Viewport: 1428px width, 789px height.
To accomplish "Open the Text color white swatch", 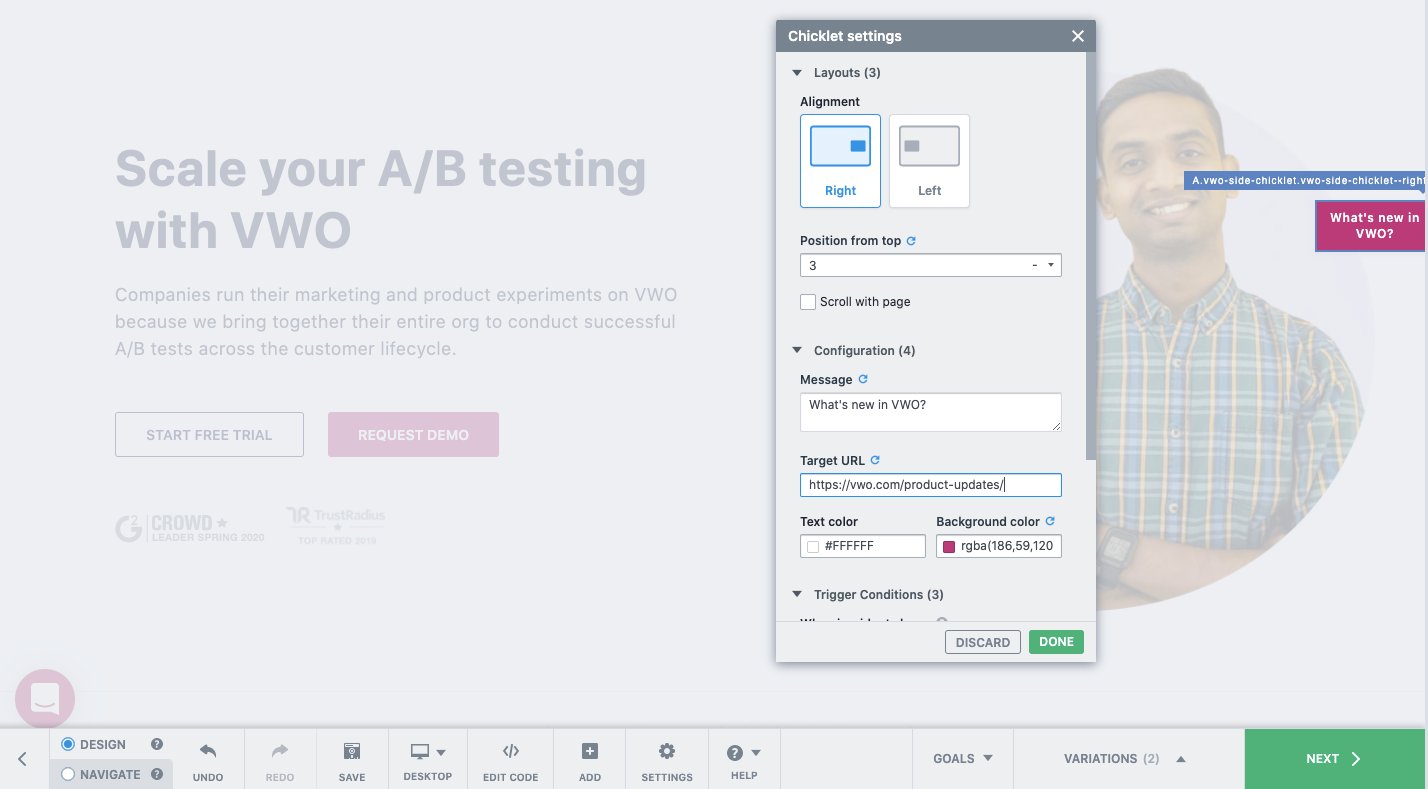I will [x=813, y=547].
